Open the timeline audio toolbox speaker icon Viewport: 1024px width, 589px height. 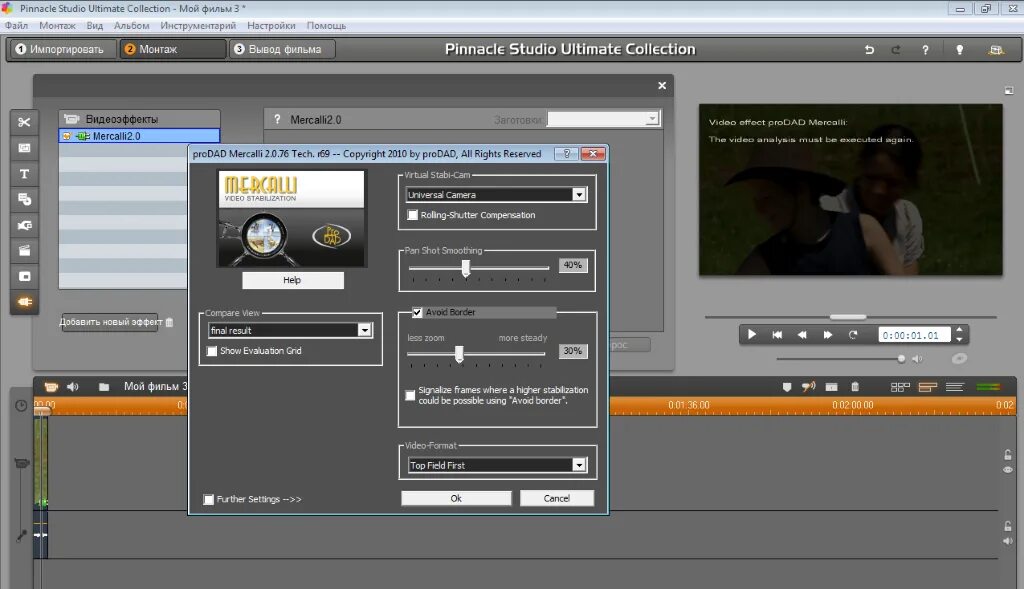(x=72, y=387)
